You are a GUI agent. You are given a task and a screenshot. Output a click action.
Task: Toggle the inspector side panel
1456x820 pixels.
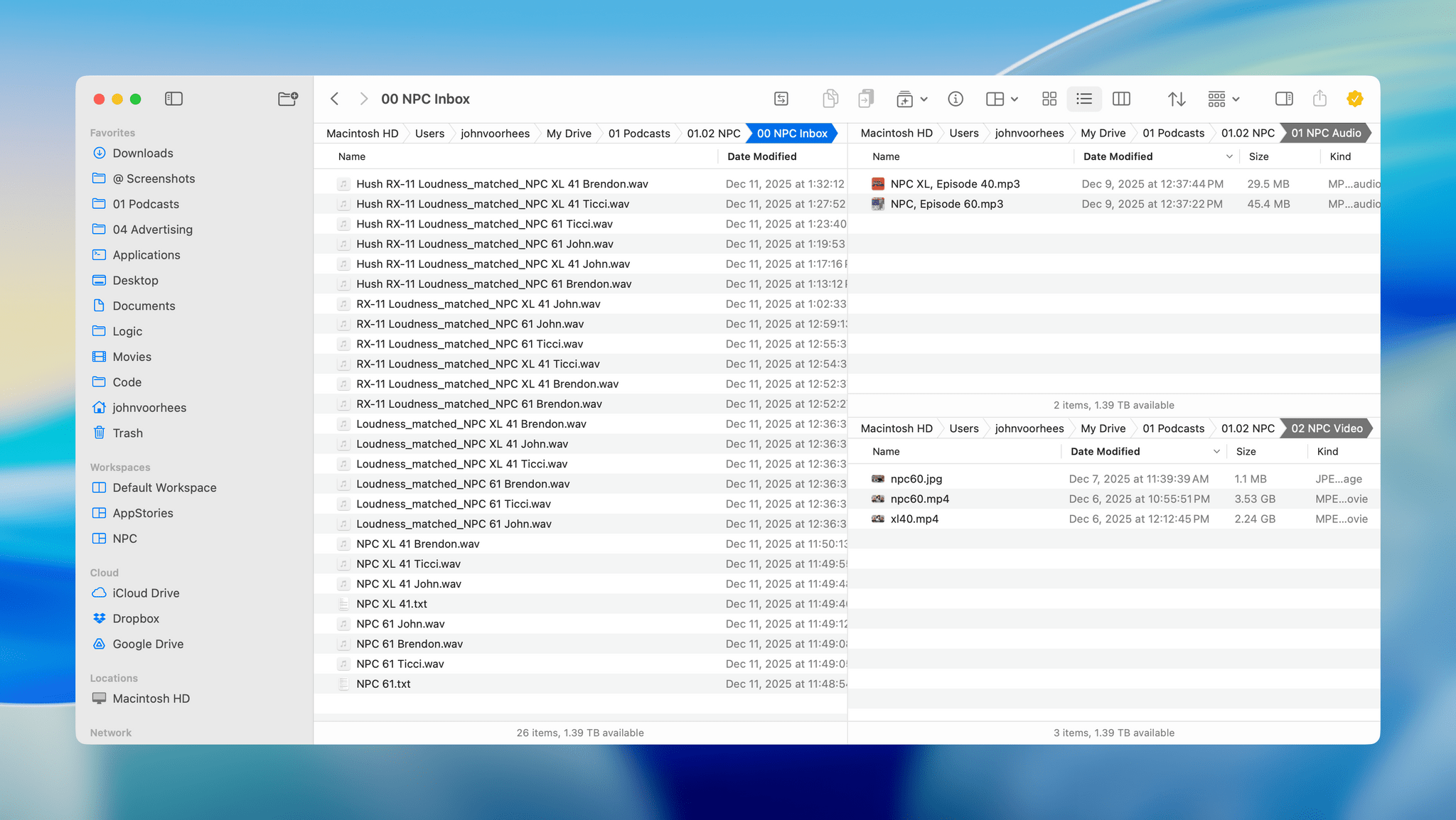click(1284, 99)
